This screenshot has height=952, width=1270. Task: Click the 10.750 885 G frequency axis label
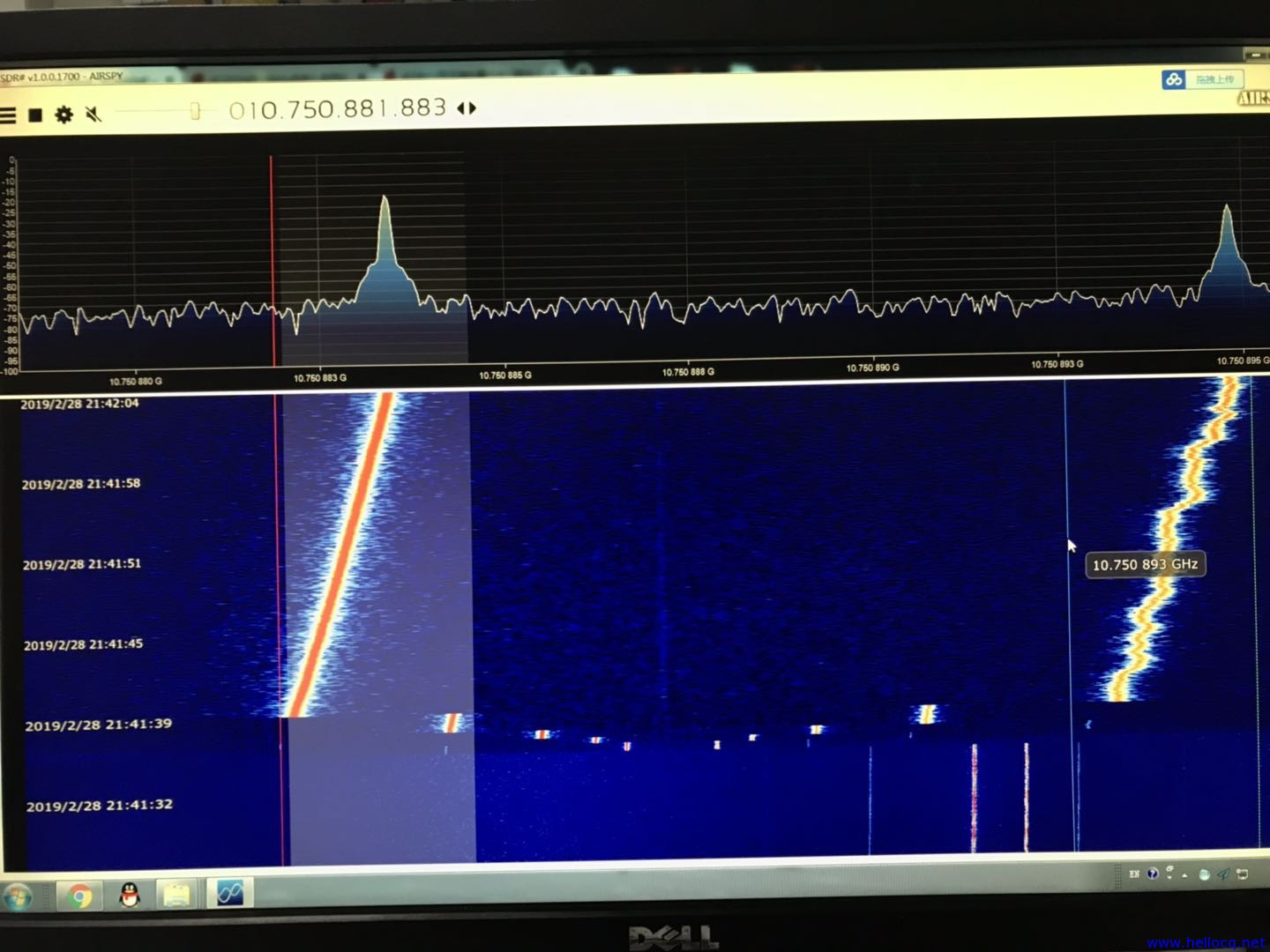(505, 375)
